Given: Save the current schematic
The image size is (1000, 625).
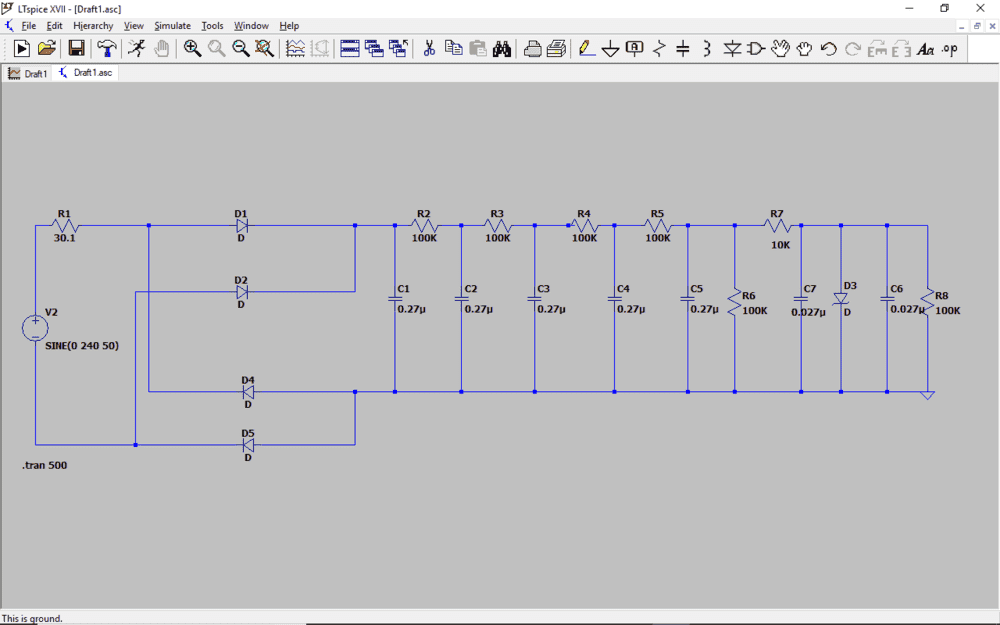Looking at the screenshot, I should (x=75, y=47).
